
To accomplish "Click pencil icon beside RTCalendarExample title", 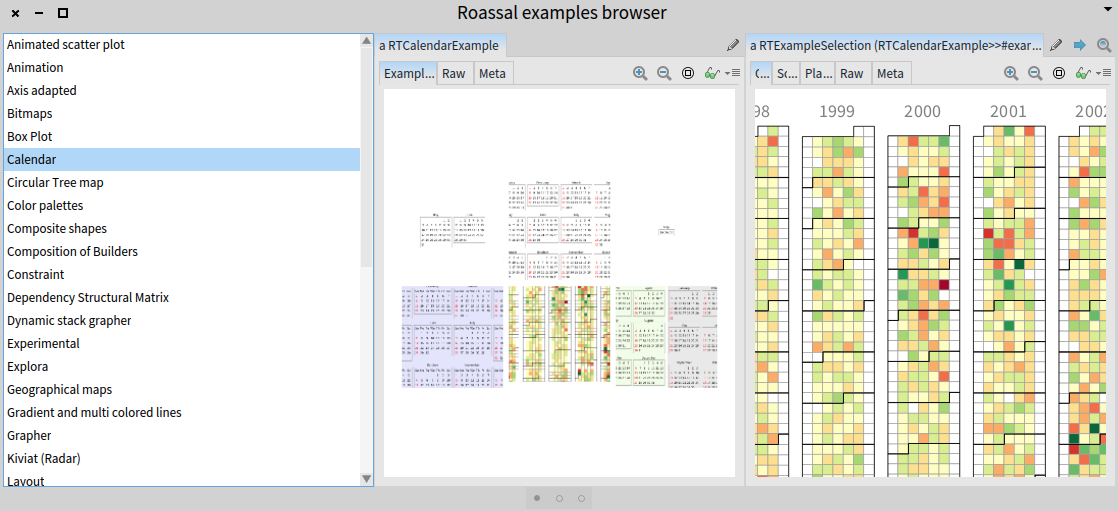I will coord(733,45).
